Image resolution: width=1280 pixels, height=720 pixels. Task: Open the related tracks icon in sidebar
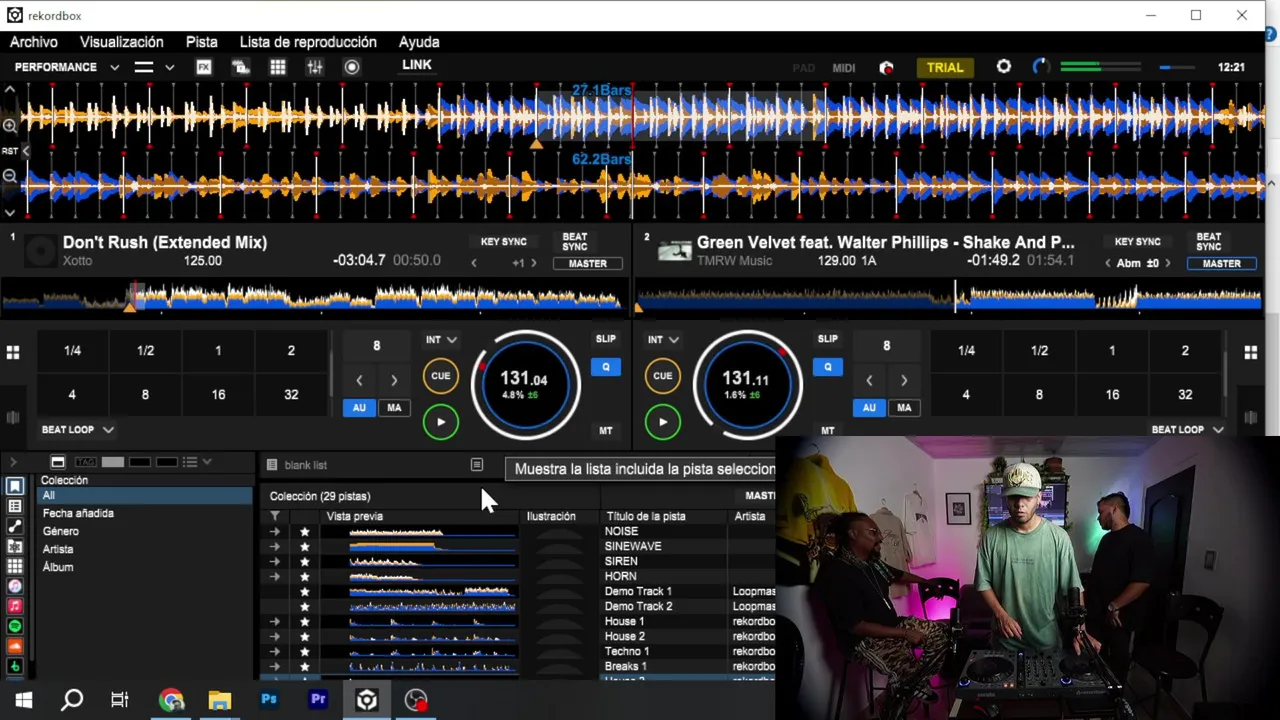[x=15, y=527]
